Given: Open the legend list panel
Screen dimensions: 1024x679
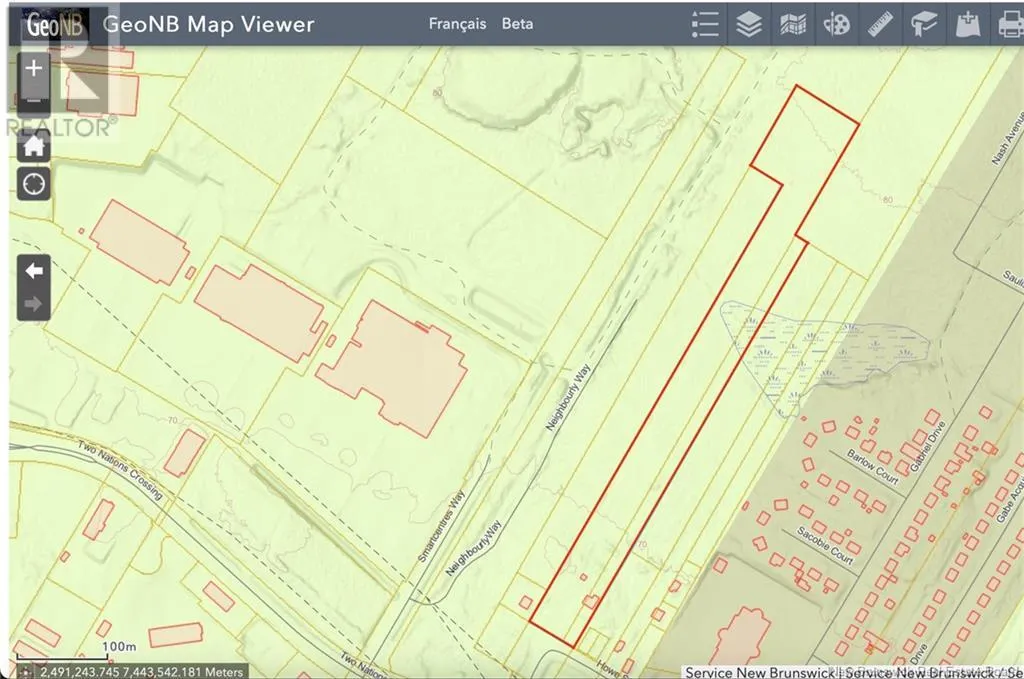Looking at the screenshot, I should pyautogui.click(x=705, y=24).
